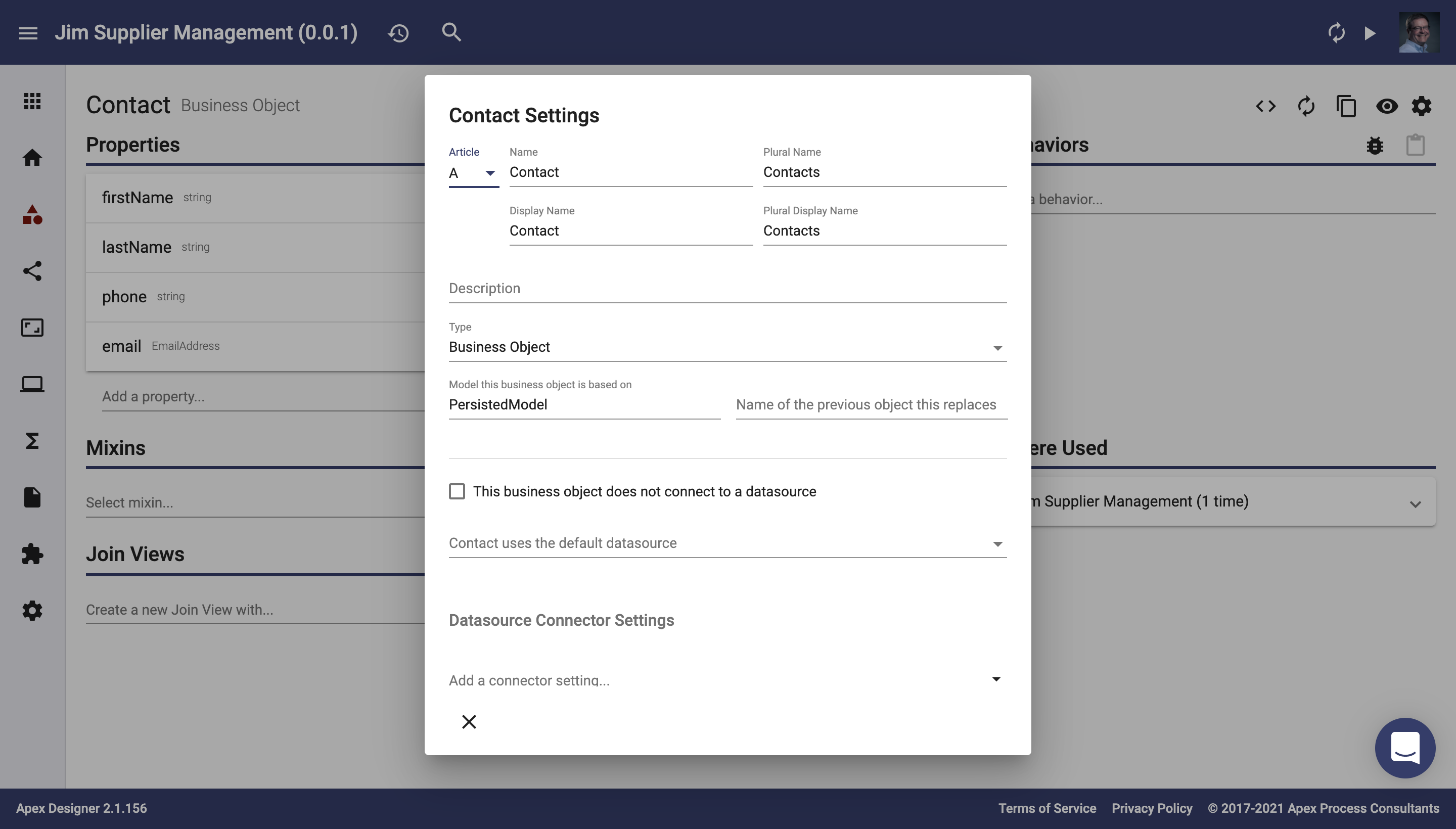Click the refresh/sync icon in toolbar
Screen dimensions: 1456x829
point(1306,105)
